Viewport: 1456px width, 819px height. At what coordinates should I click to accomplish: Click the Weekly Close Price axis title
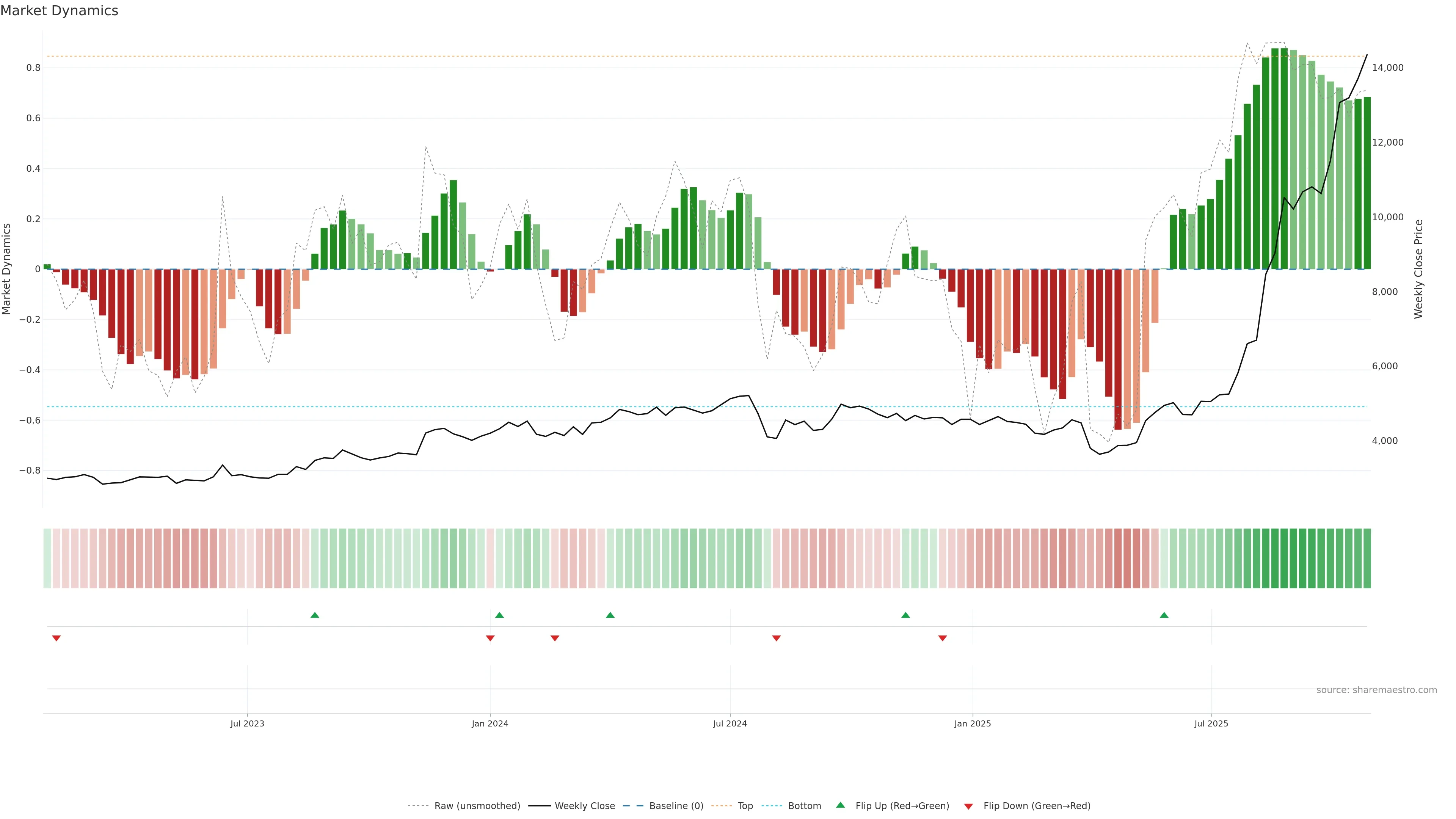[x=1419, y=269]
